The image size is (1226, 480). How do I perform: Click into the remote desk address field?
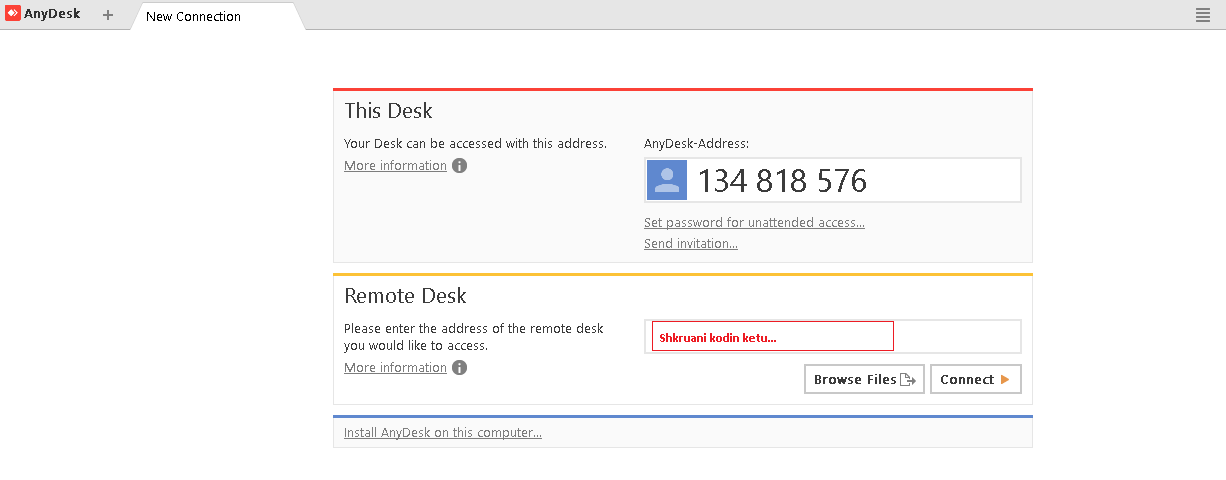point(833,337)
